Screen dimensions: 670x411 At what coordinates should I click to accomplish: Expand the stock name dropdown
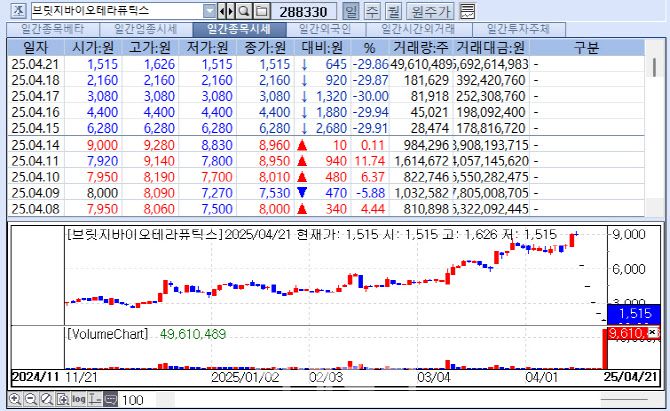pyautogui.click(x=209, y=10)
